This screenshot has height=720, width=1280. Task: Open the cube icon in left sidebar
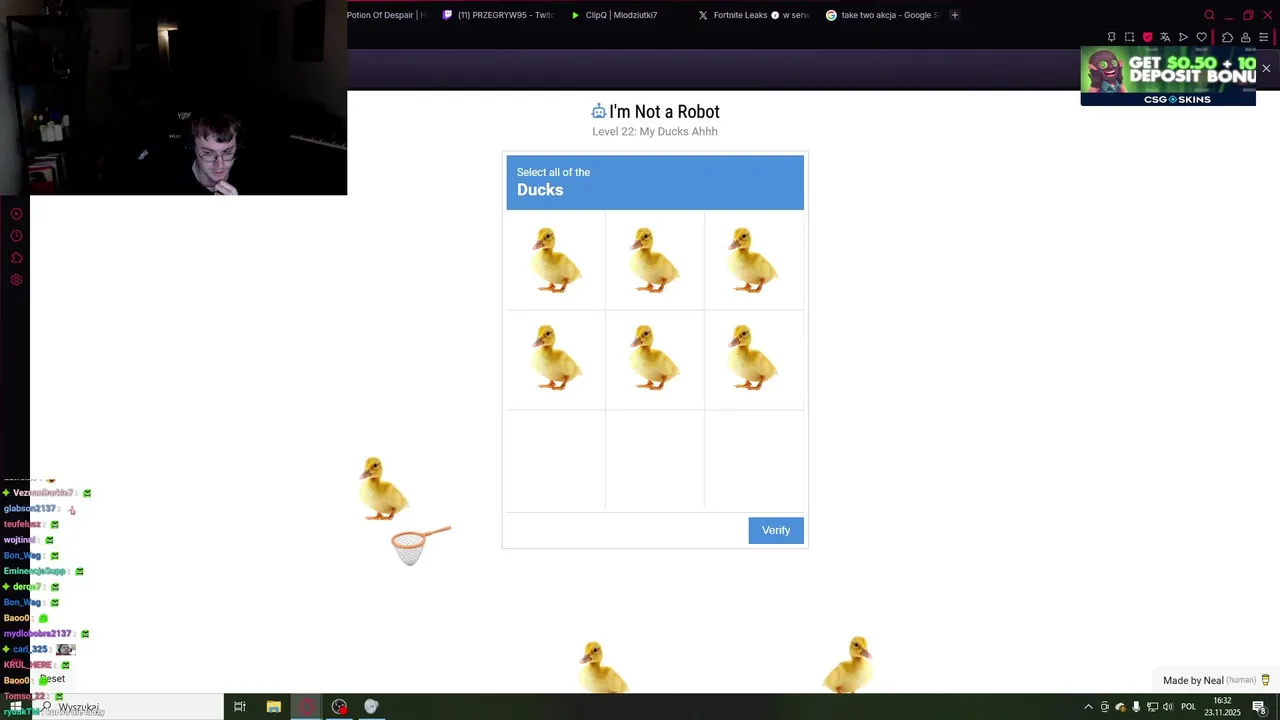16,258
